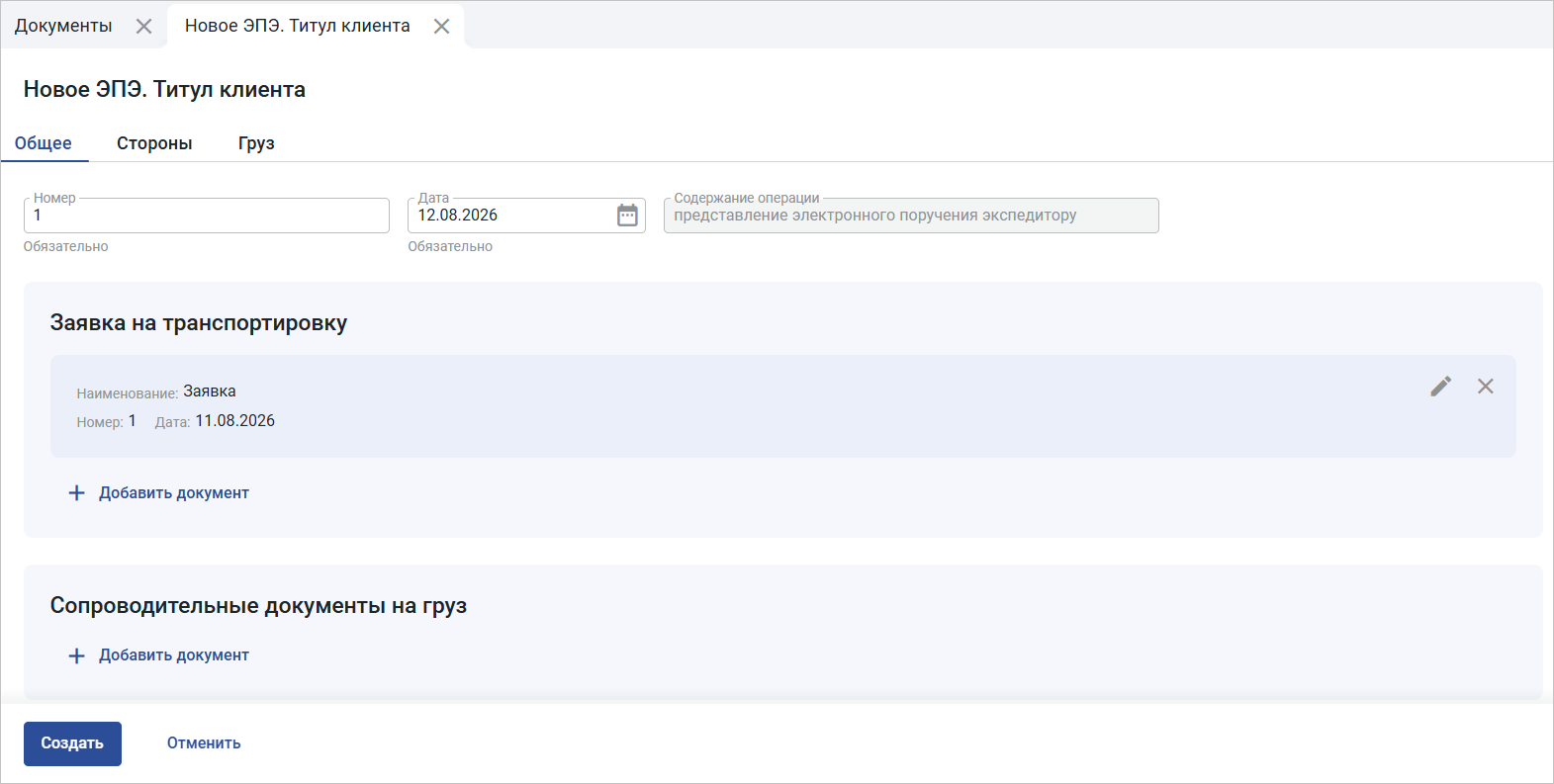Switch to the Документы tab

tap(63, 26)
